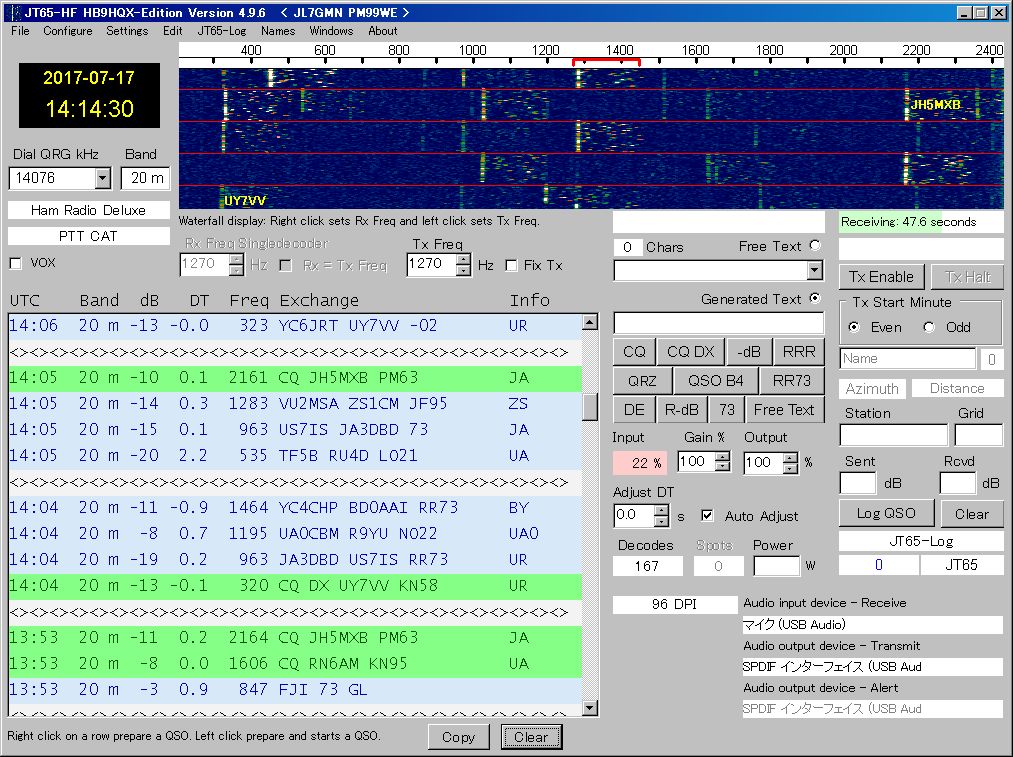Click the Name input field
1013x757 pixels.
(907, 358)
